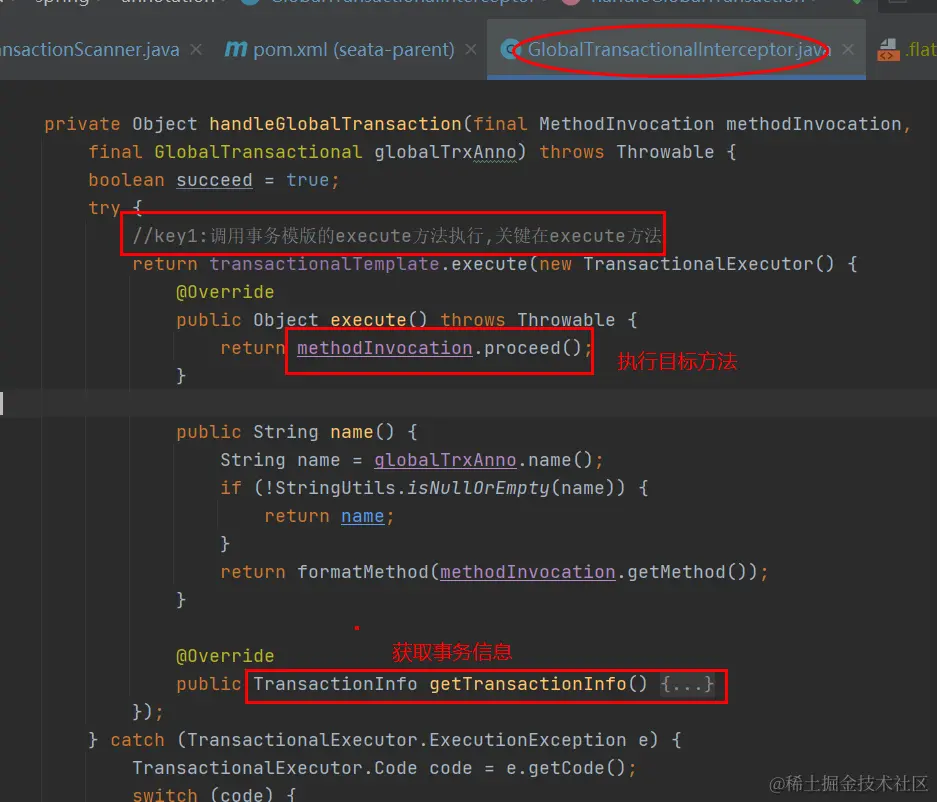Click the underlined 'name' in 'return name;'
The height and width of the screenshot is (802, 937).
coord(363,516)
